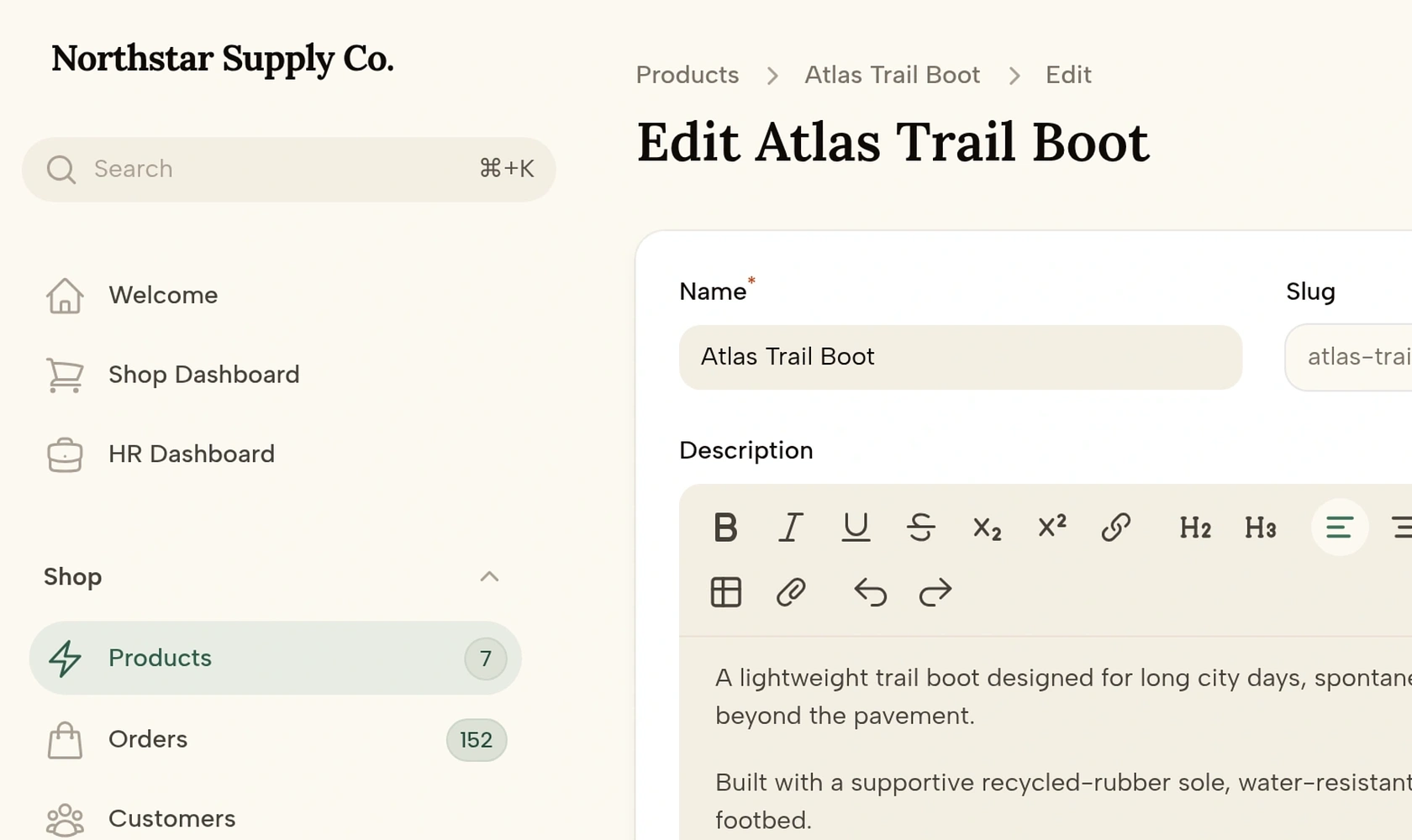
Task: Click the HR Dashboard briefcase icon
Action: click(65, 454)
